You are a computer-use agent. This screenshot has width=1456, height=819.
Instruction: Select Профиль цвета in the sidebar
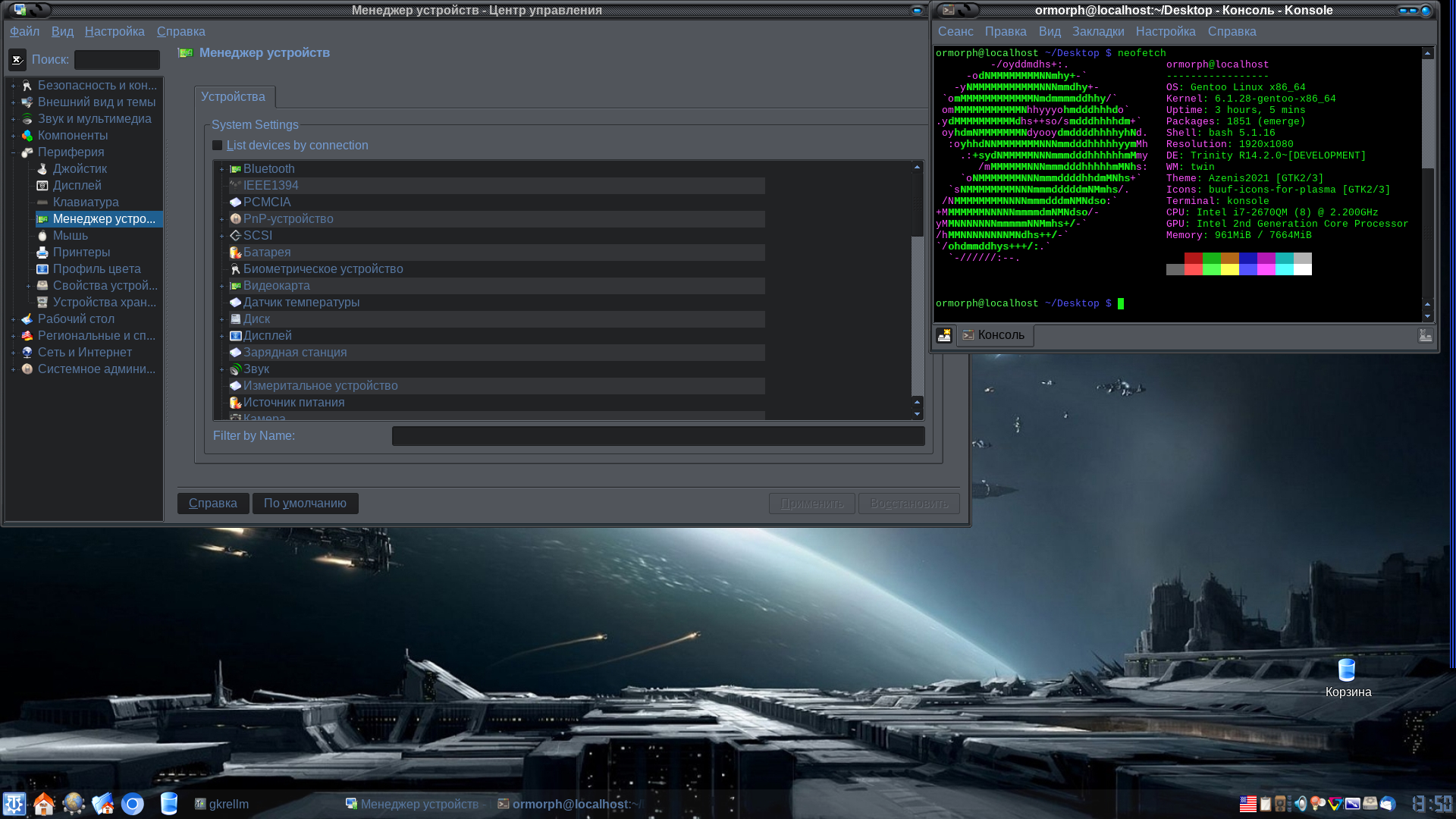pyautogui.click(x=96, y=268)
